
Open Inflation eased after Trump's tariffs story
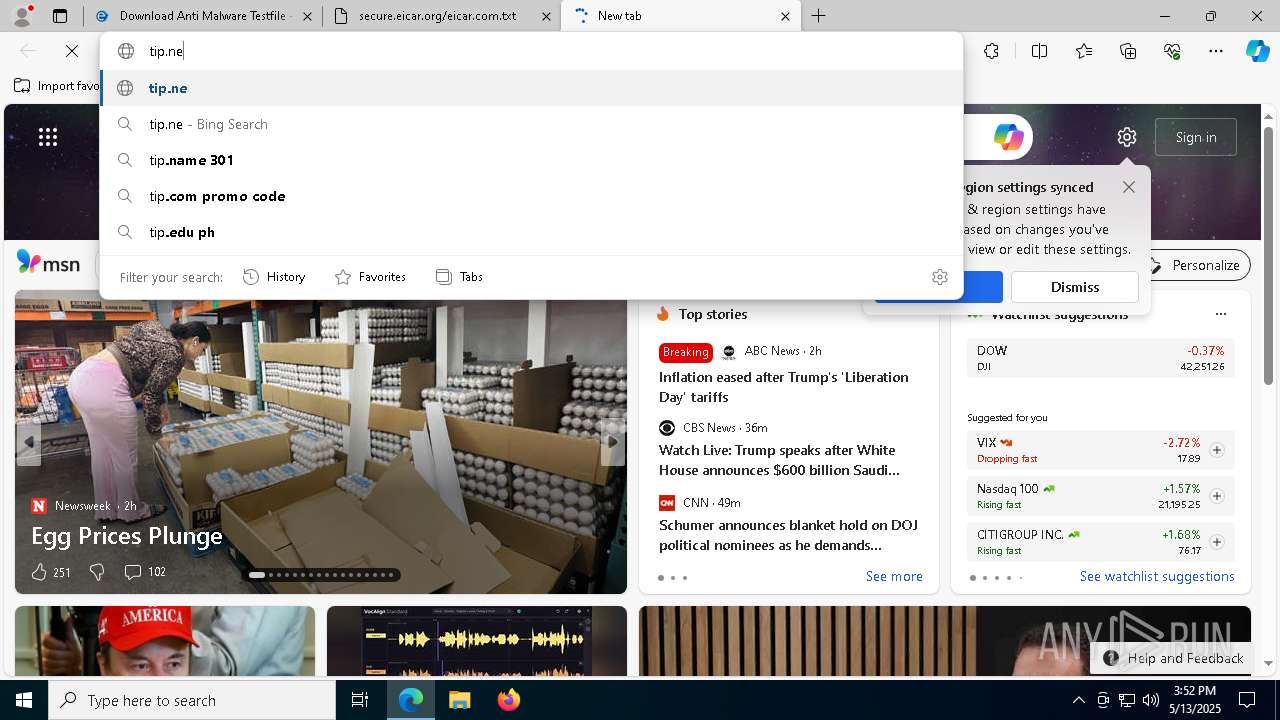784,387
